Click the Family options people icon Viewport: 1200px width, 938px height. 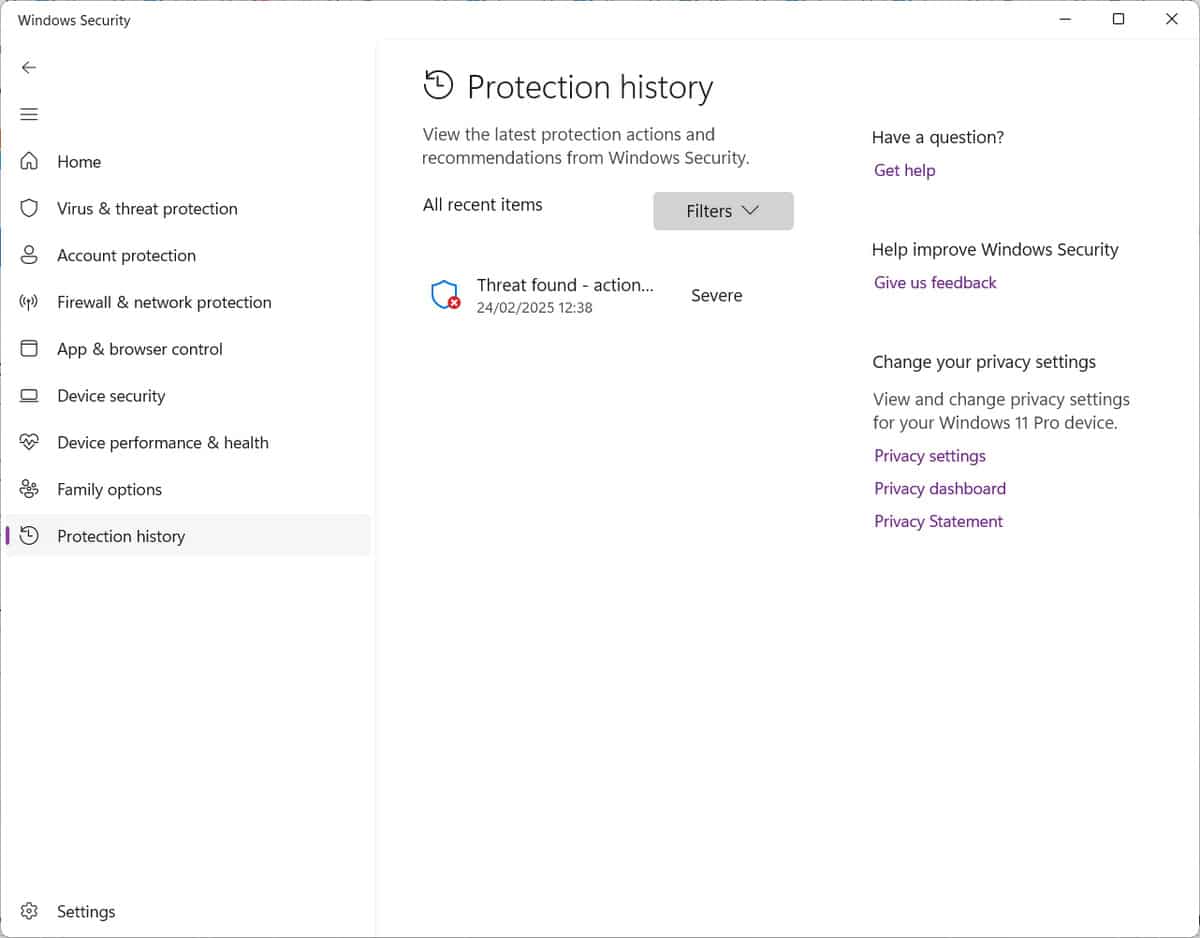pos(29,489)
